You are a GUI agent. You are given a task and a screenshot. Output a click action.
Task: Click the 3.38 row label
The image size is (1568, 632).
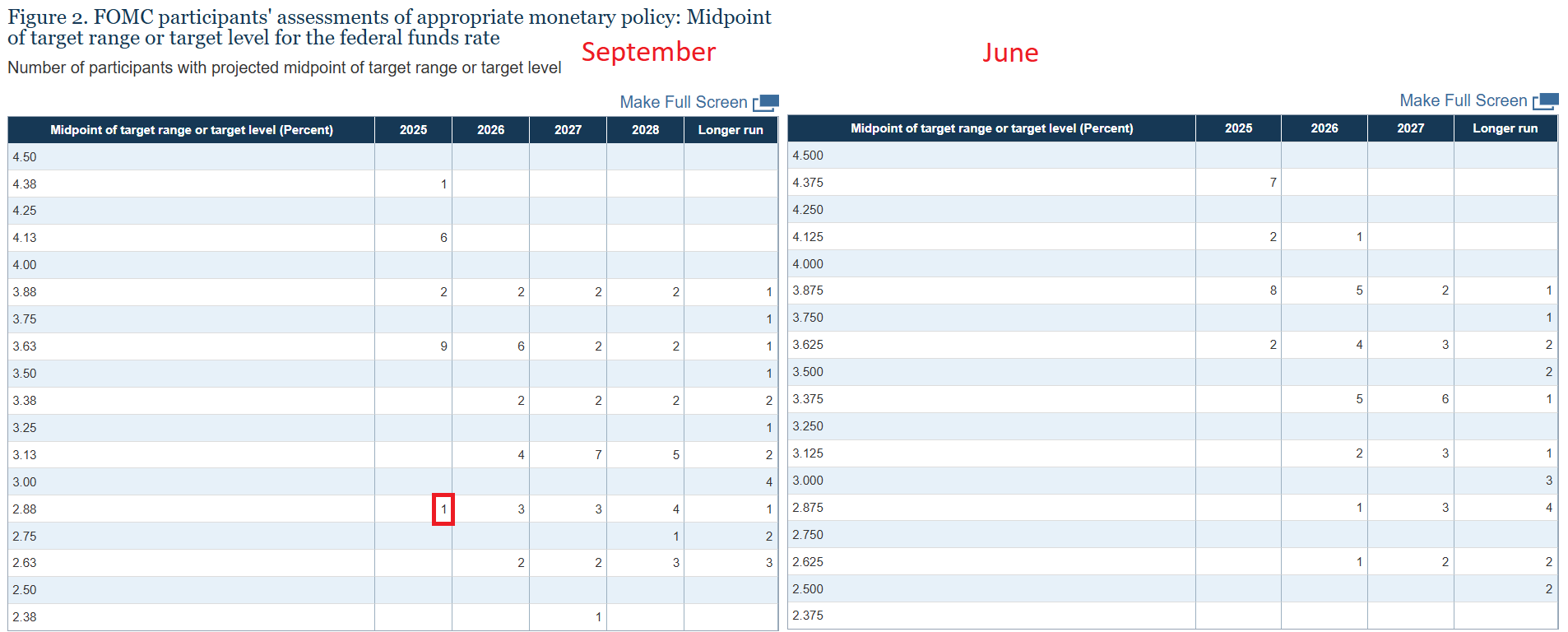(25, 401)
